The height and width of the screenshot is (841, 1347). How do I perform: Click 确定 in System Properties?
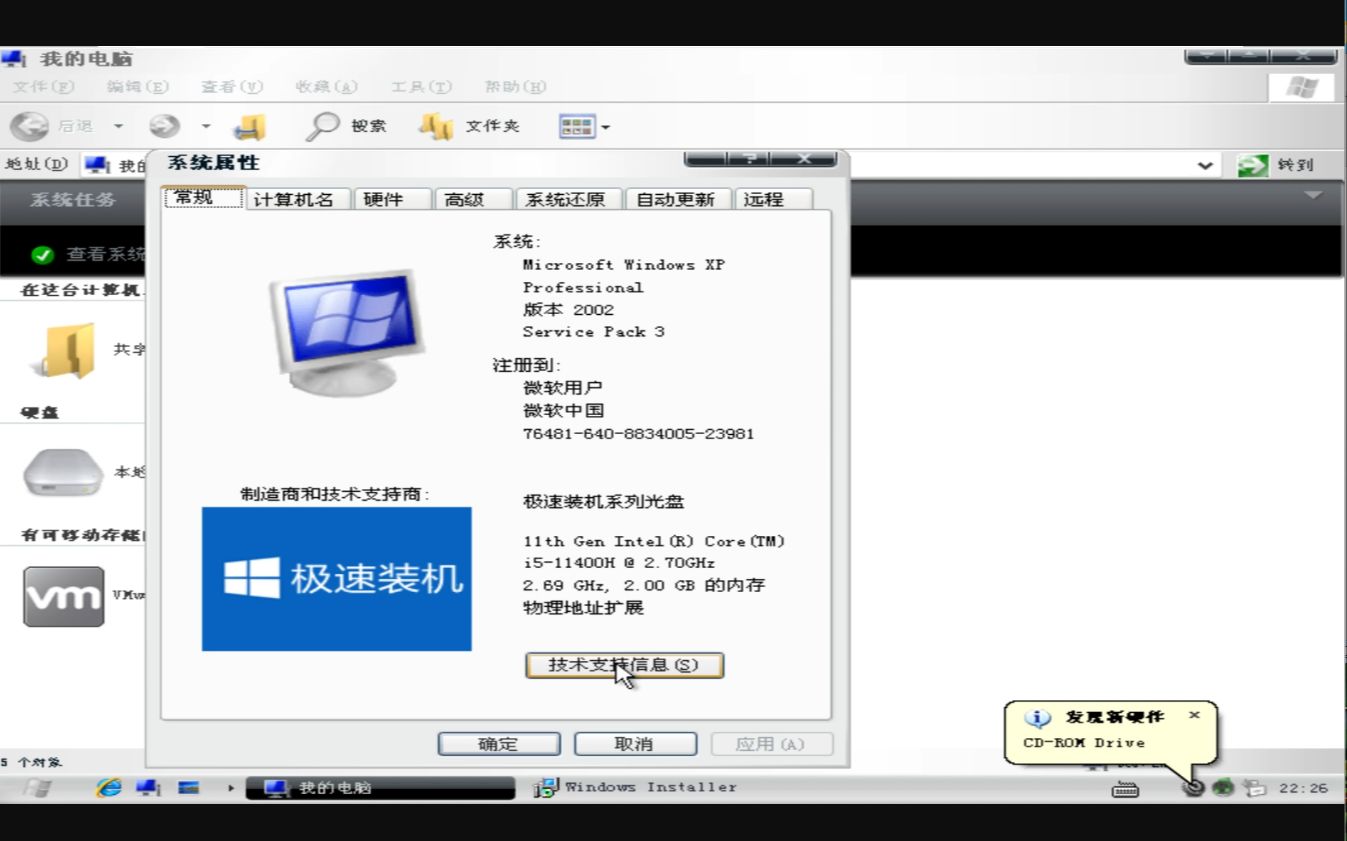498,744
